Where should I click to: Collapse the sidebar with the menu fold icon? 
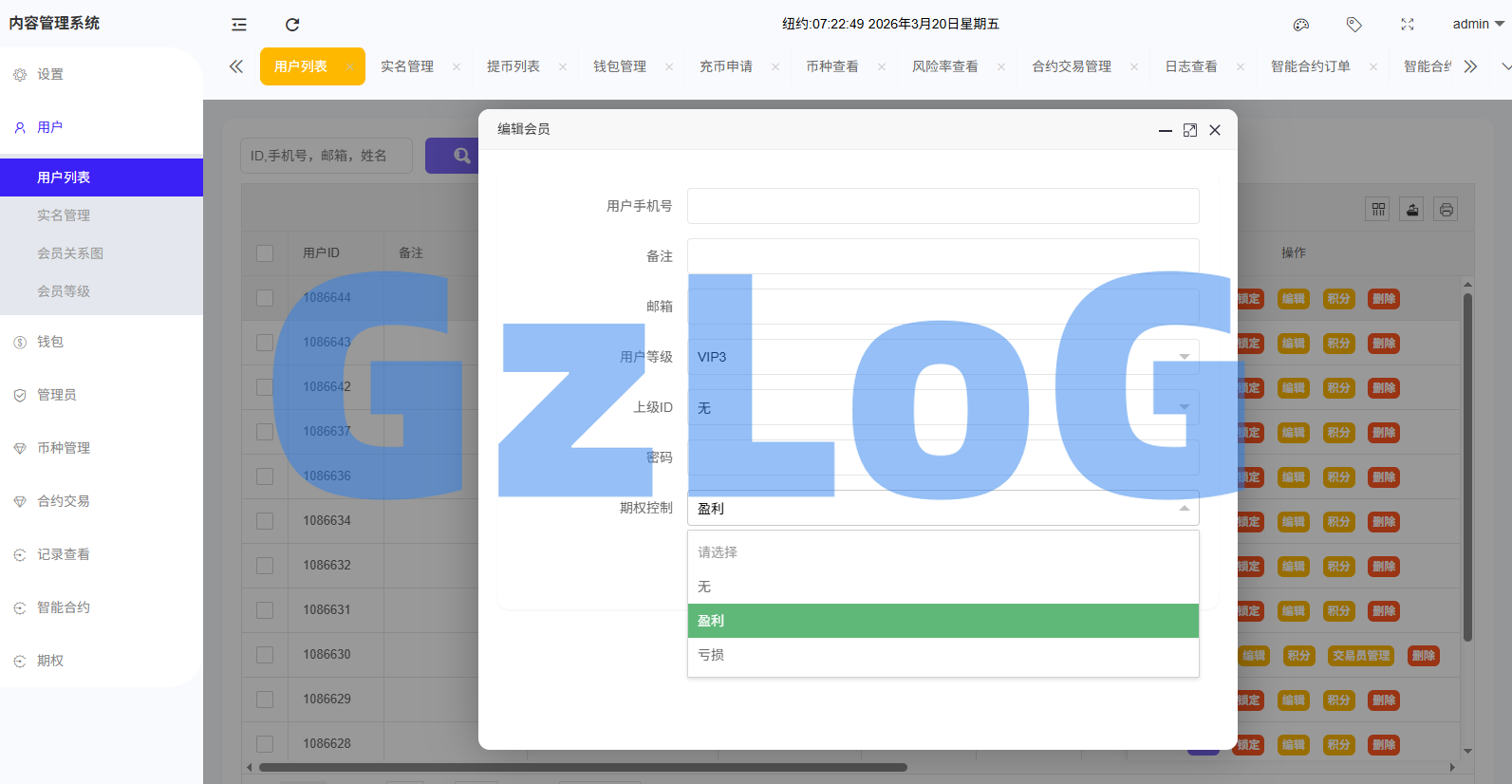tap(239, 25)
